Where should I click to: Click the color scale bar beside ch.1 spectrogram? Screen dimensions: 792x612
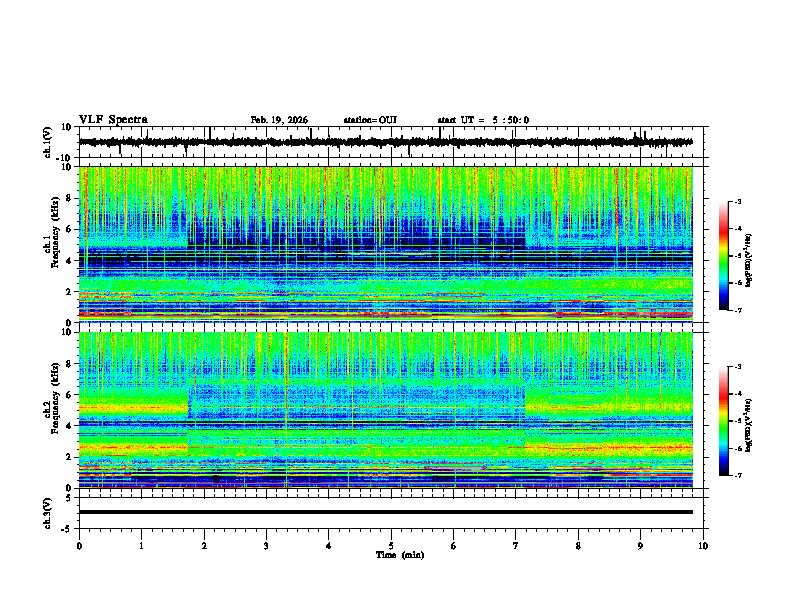723,256
